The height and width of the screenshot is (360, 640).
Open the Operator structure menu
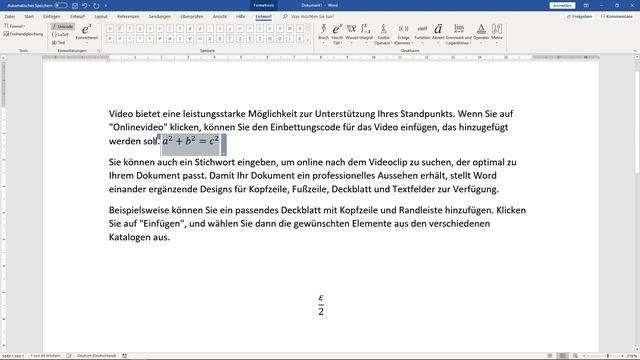pyautogui.click(x=481, y=34)
